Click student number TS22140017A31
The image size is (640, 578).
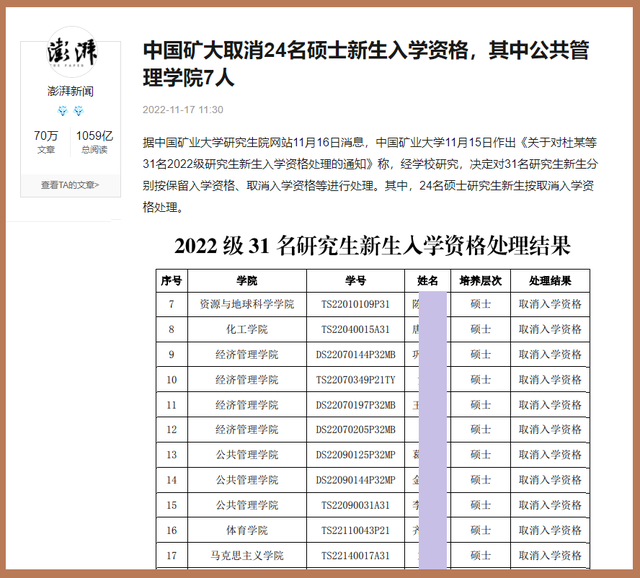coord(356,556)
